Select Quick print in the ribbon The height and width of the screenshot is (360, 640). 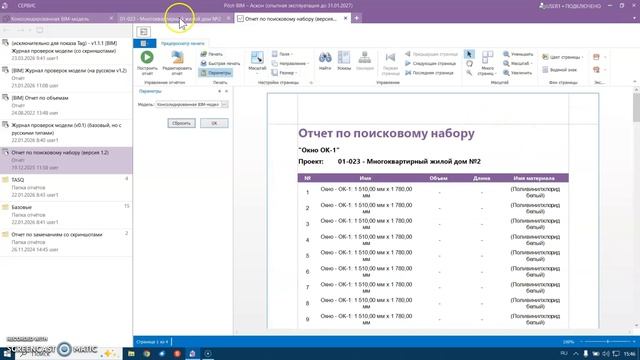click(220, 63)
